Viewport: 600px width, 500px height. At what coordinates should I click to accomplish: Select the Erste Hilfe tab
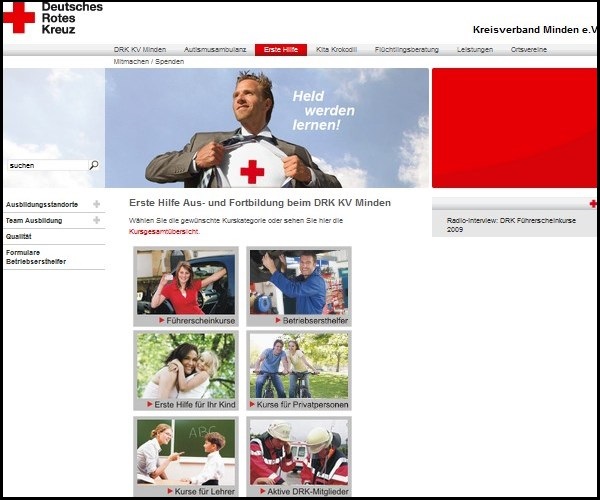[281, 50]
